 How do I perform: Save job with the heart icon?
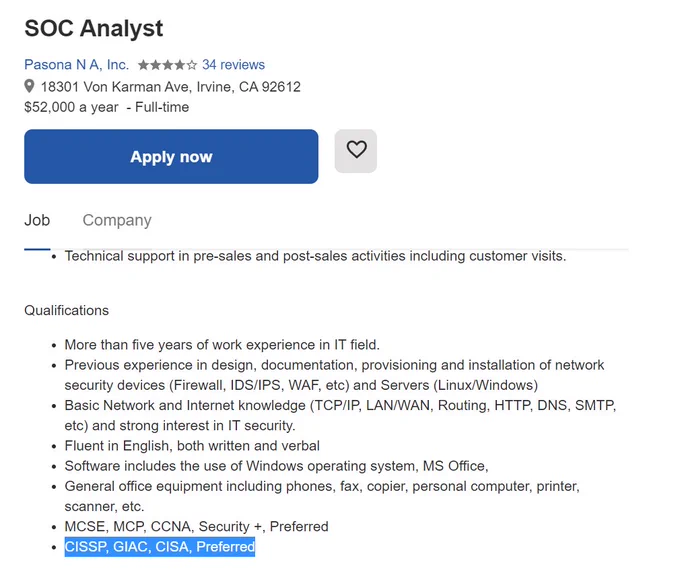(356, 150)
